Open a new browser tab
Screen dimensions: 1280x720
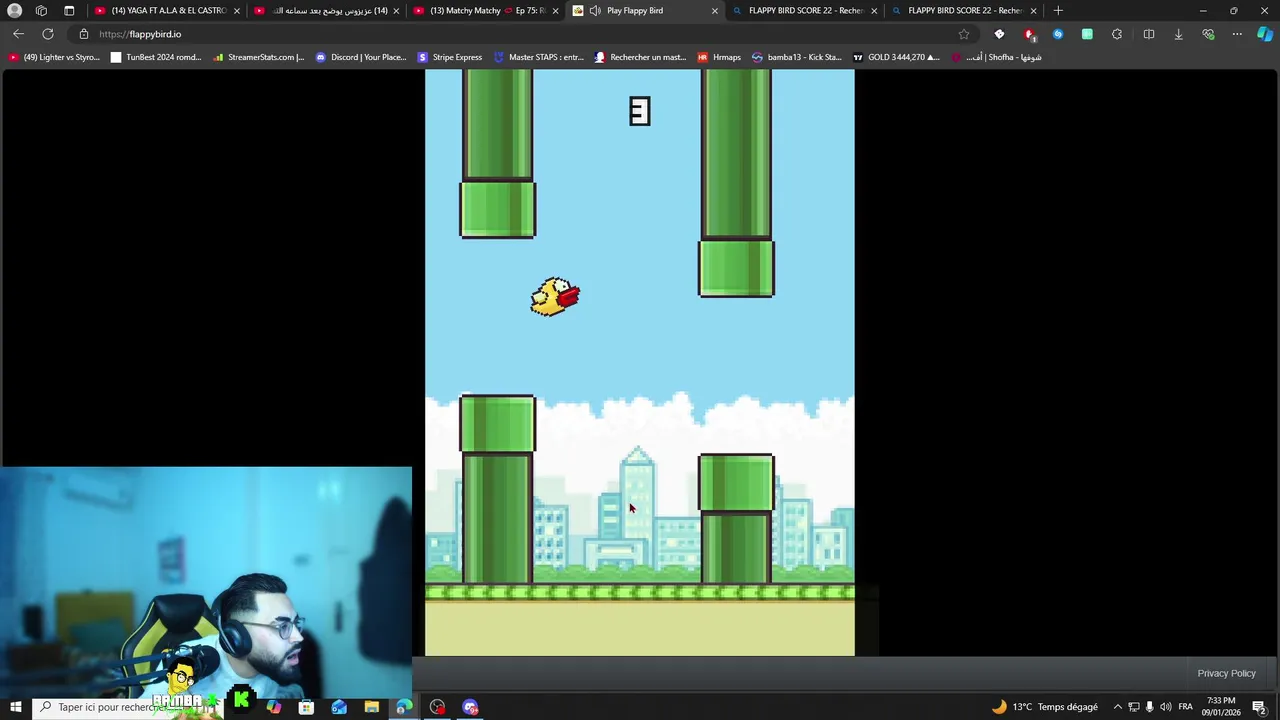pyautogui.click(x=1058, y=10)
